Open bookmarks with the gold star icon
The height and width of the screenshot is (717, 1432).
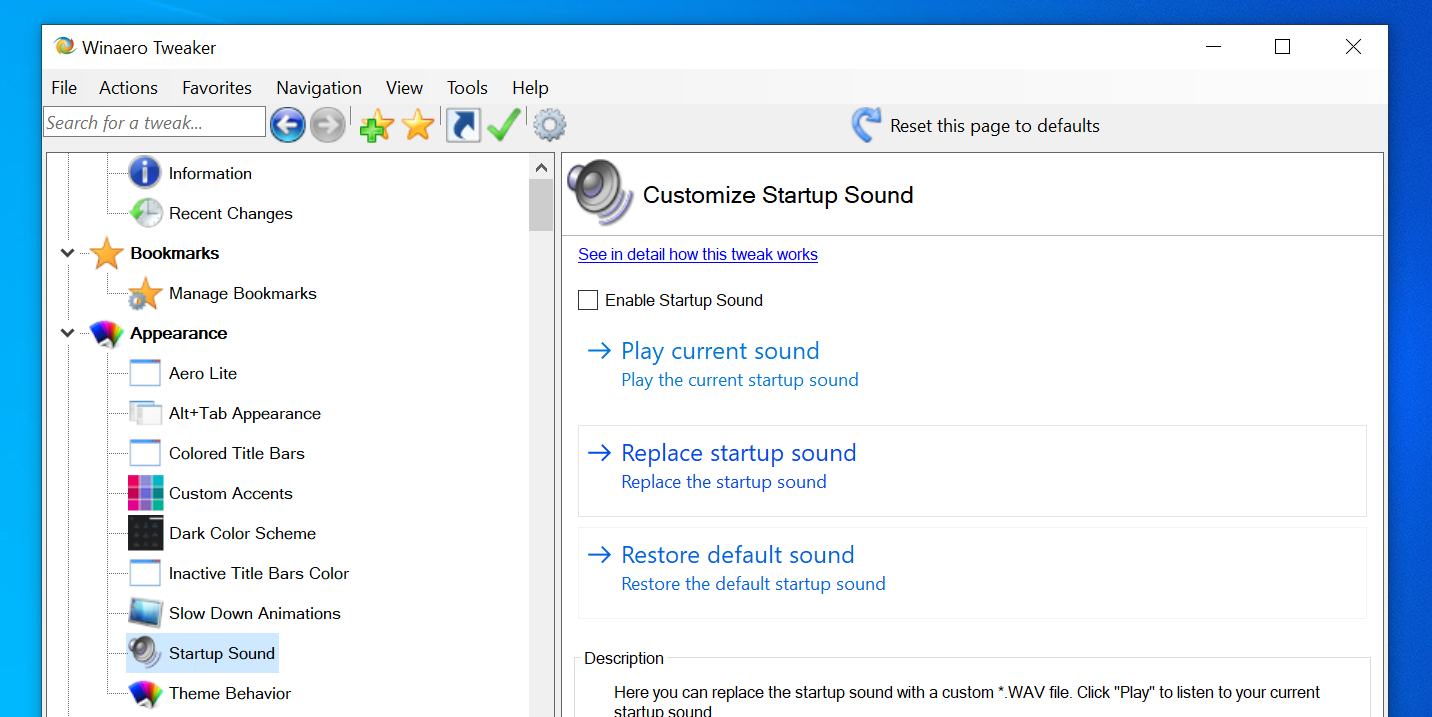[x=418, y=125]
